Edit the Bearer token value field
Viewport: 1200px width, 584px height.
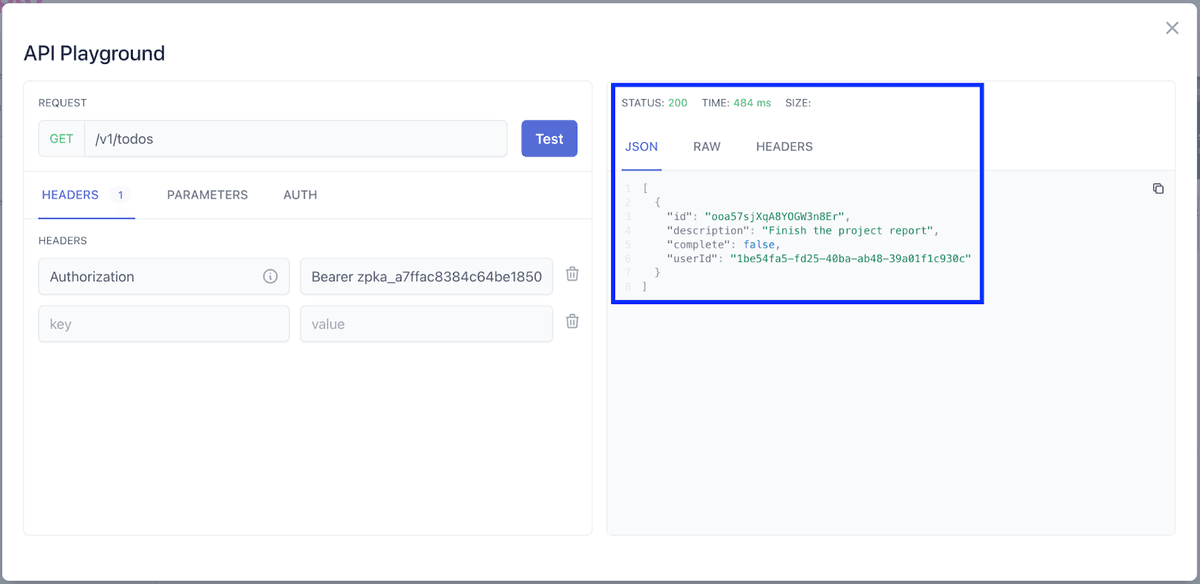(x=426, y=276)
